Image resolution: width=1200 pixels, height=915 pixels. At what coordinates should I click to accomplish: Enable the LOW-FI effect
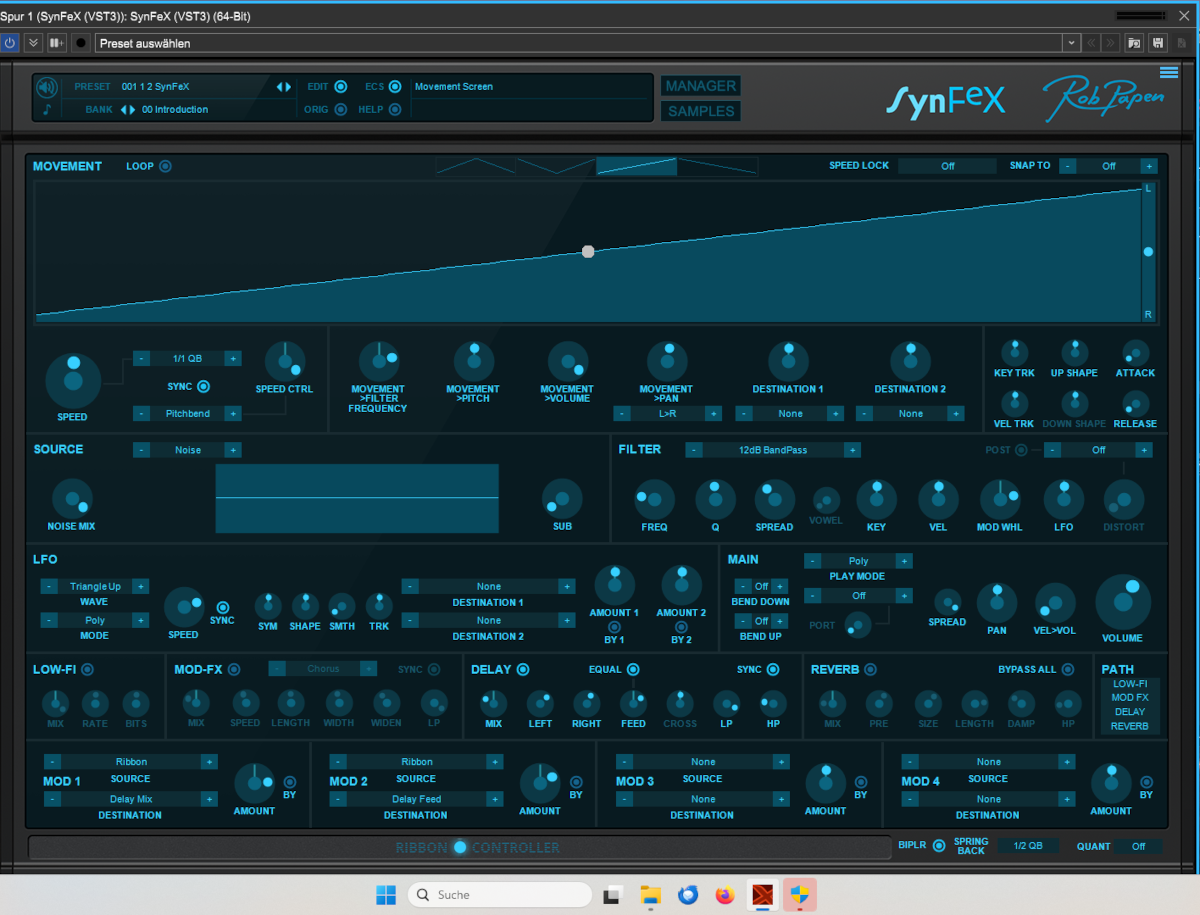tap(88, 670)
